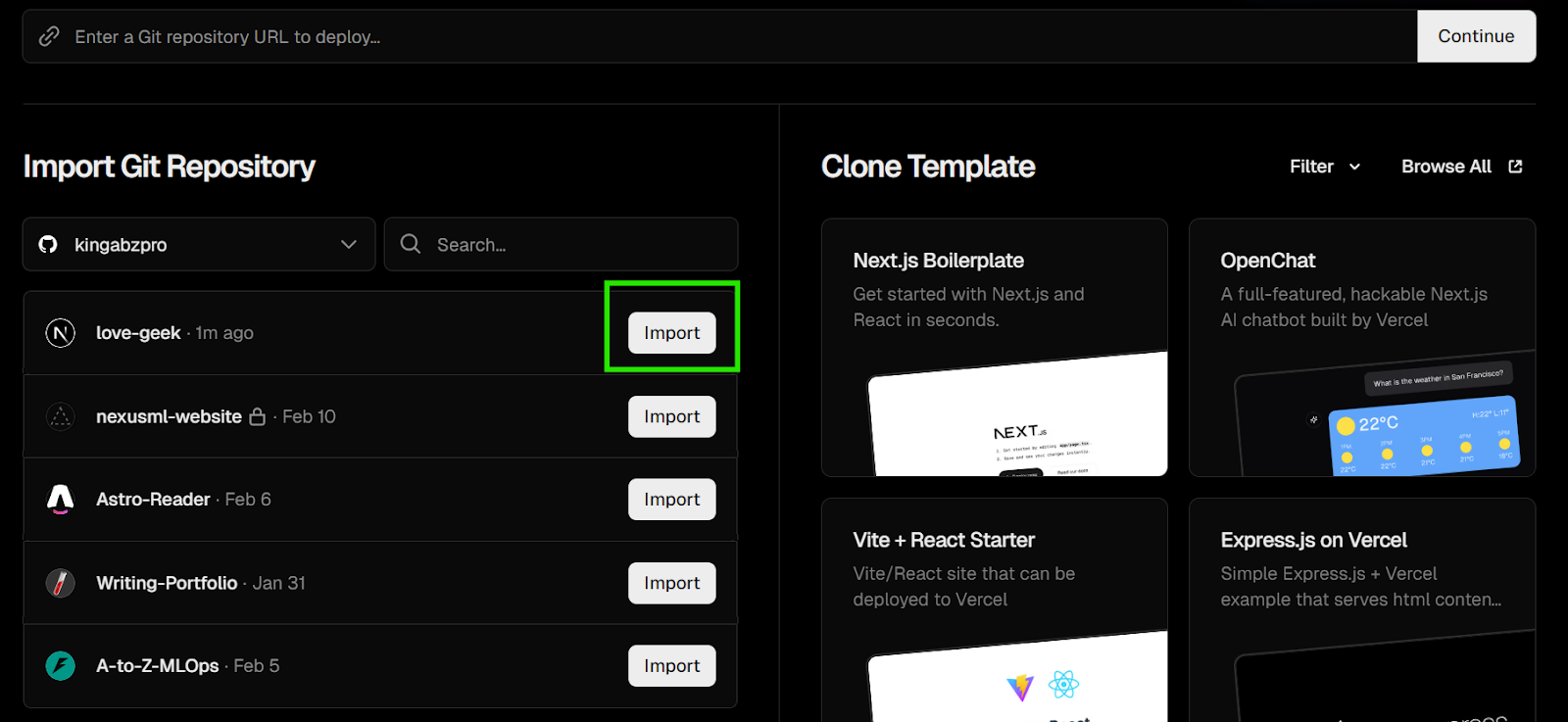Select the Next.js Boilerplate title
Viewport: 1568px width, 722px height.
pyautogui.click(x=939, y=261)
